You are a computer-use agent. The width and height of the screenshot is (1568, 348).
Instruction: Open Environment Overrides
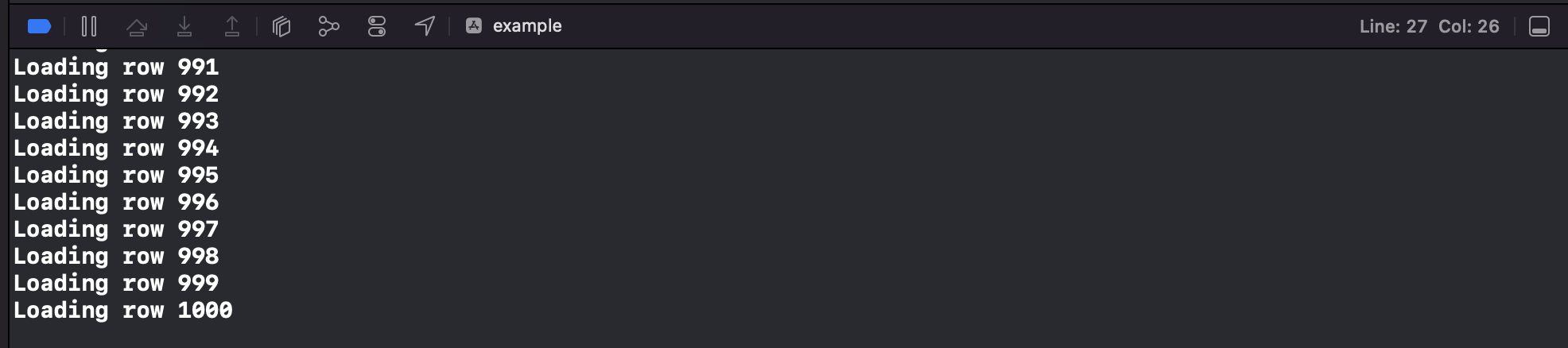(x=377, y=26)
